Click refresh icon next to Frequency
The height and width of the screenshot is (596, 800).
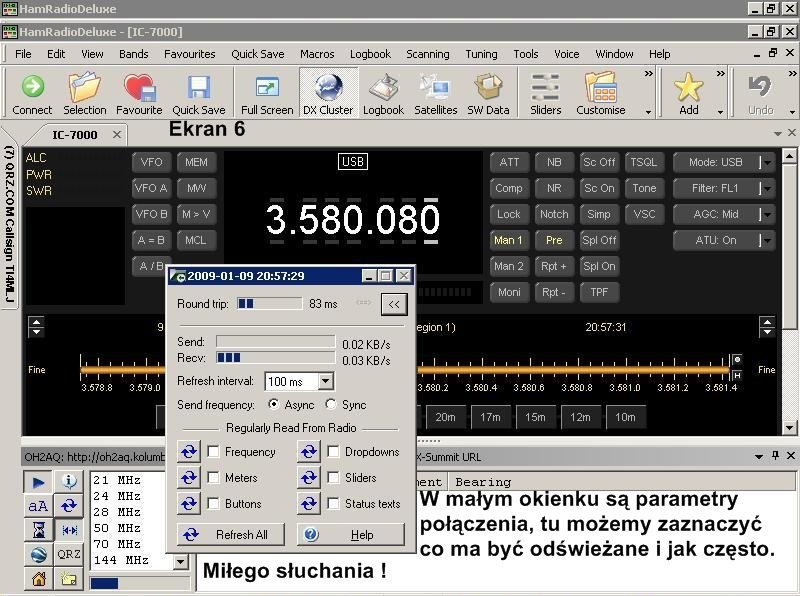[189, 452]
